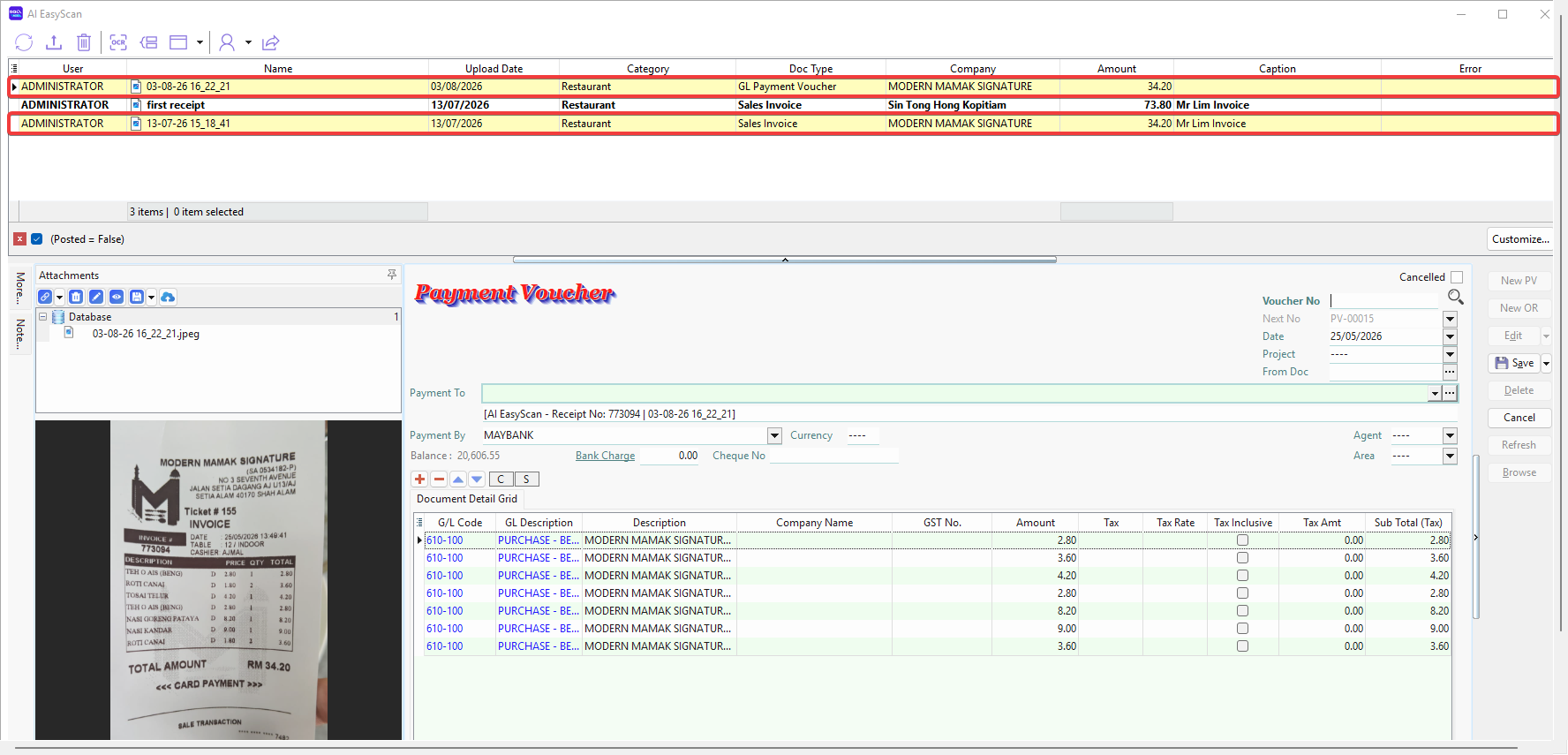Click the save disk icon in Attachments
The height and width of the screenshot is (755, 1568).
coord(137,297)
